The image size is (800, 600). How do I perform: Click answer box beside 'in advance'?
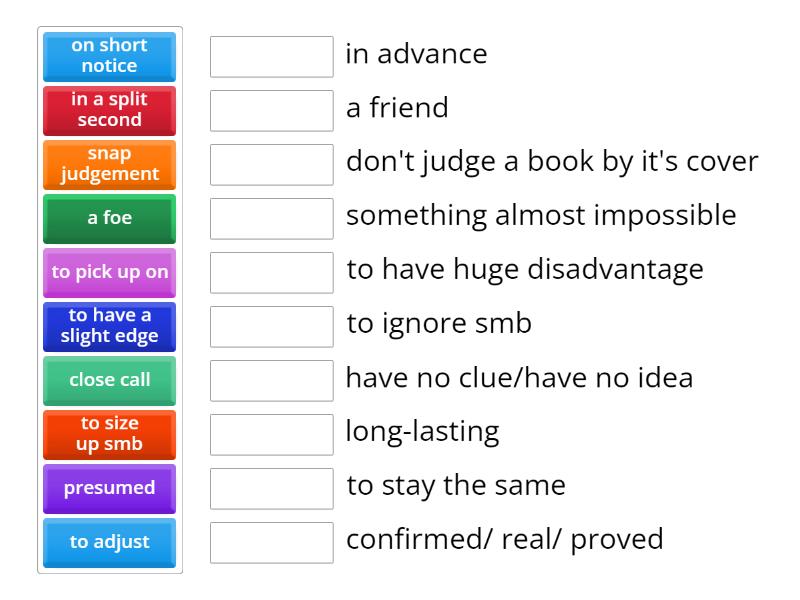[x=271, y=57]
